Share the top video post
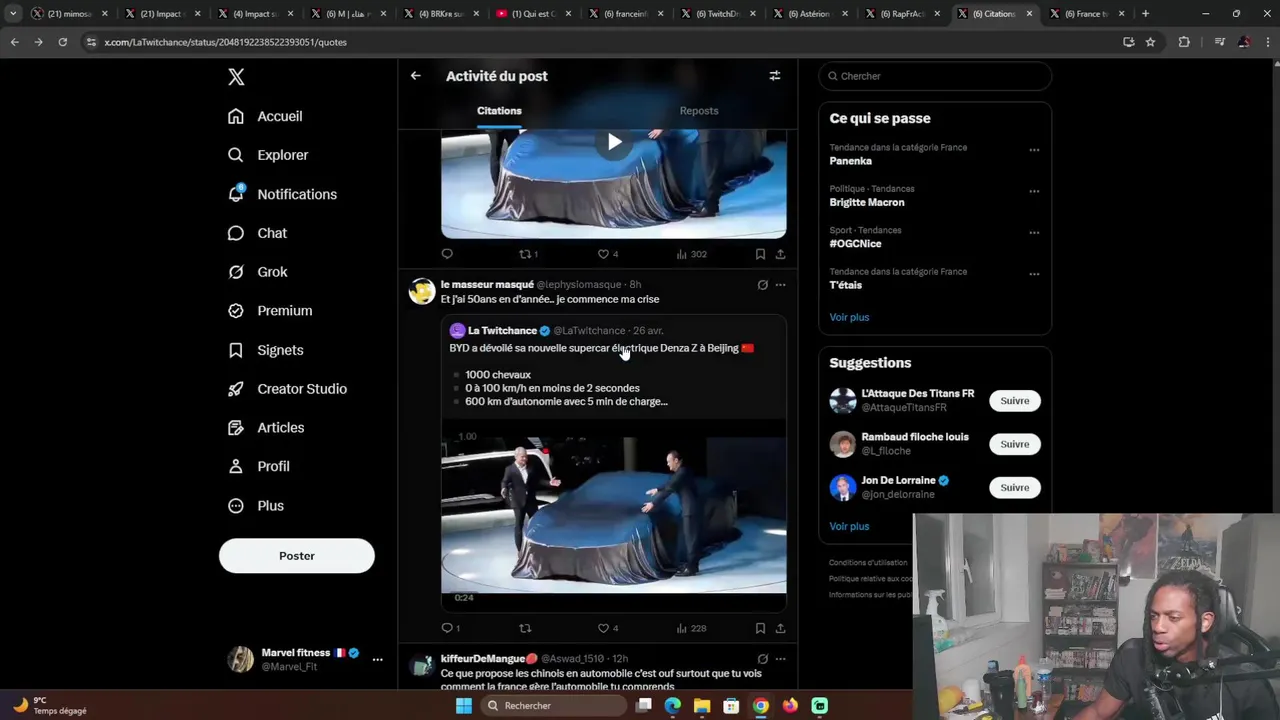The width and height of the screenshot is (1280, 720). tap(780, 254)
